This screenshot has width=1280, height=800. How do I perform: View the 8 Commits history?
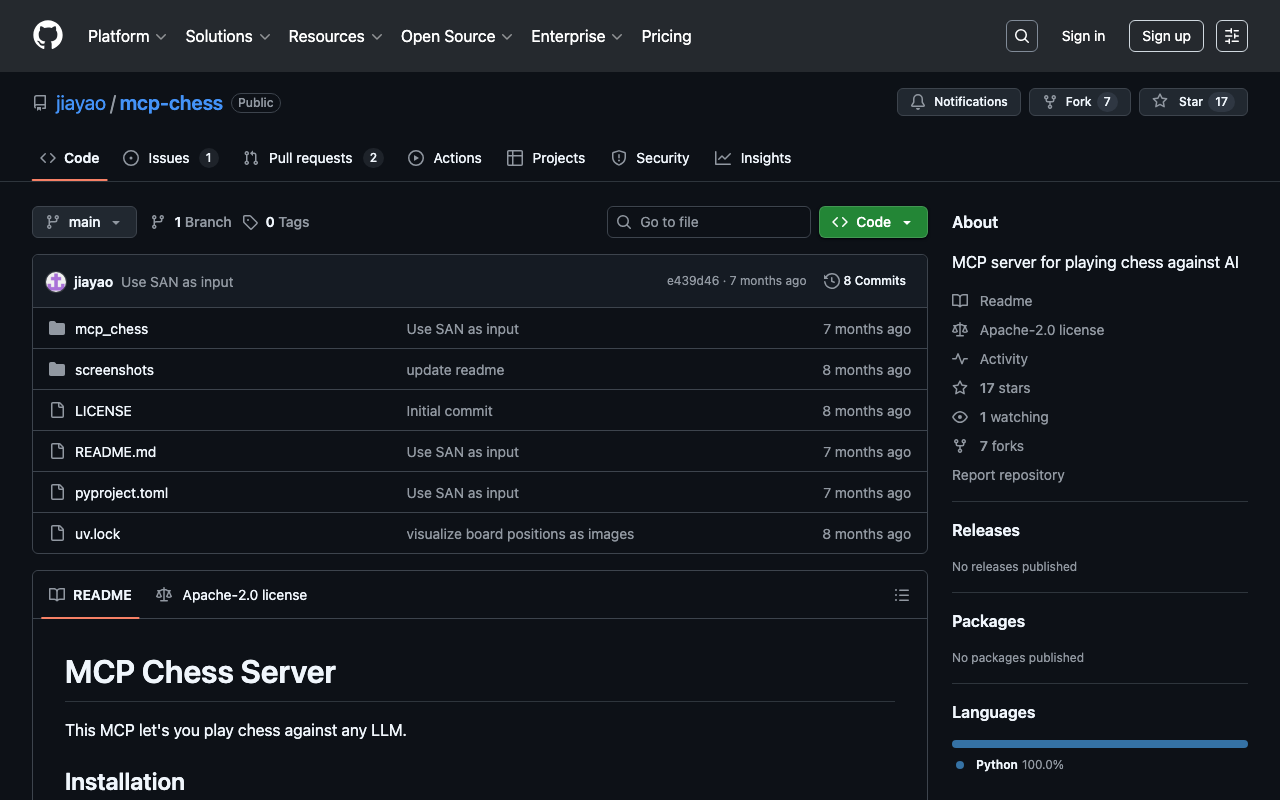click(865, 281)
